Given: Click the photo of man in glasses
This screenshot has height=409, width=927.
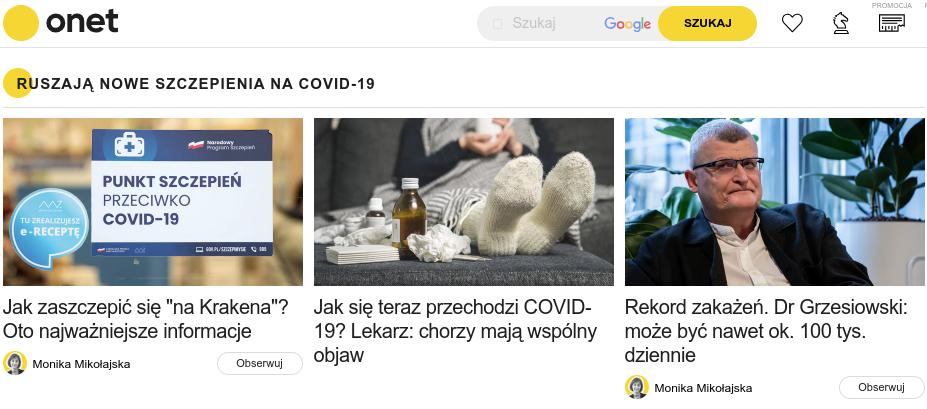Looking at the screenshot, I should click(x=774, y=202).
